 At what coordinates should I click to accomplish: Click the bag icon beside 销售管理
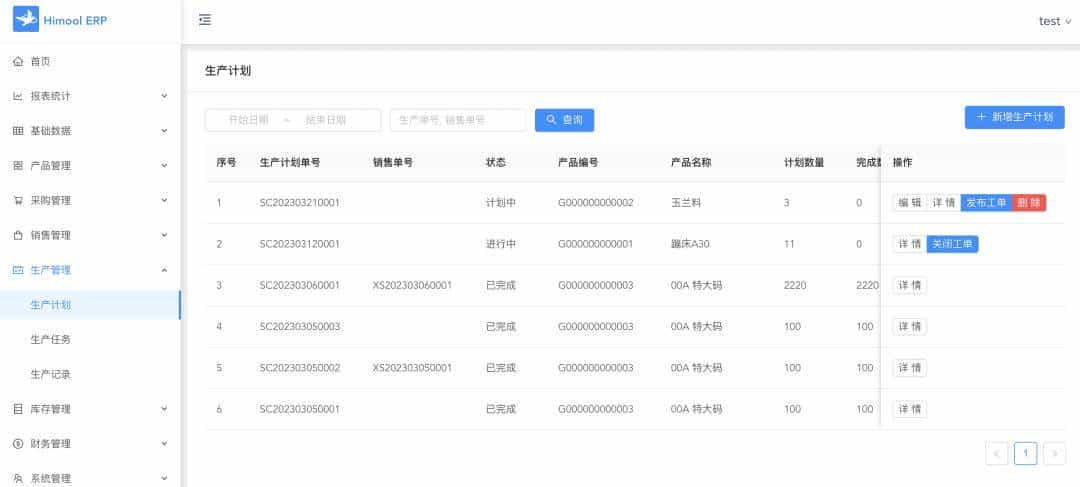coord(18,236)
